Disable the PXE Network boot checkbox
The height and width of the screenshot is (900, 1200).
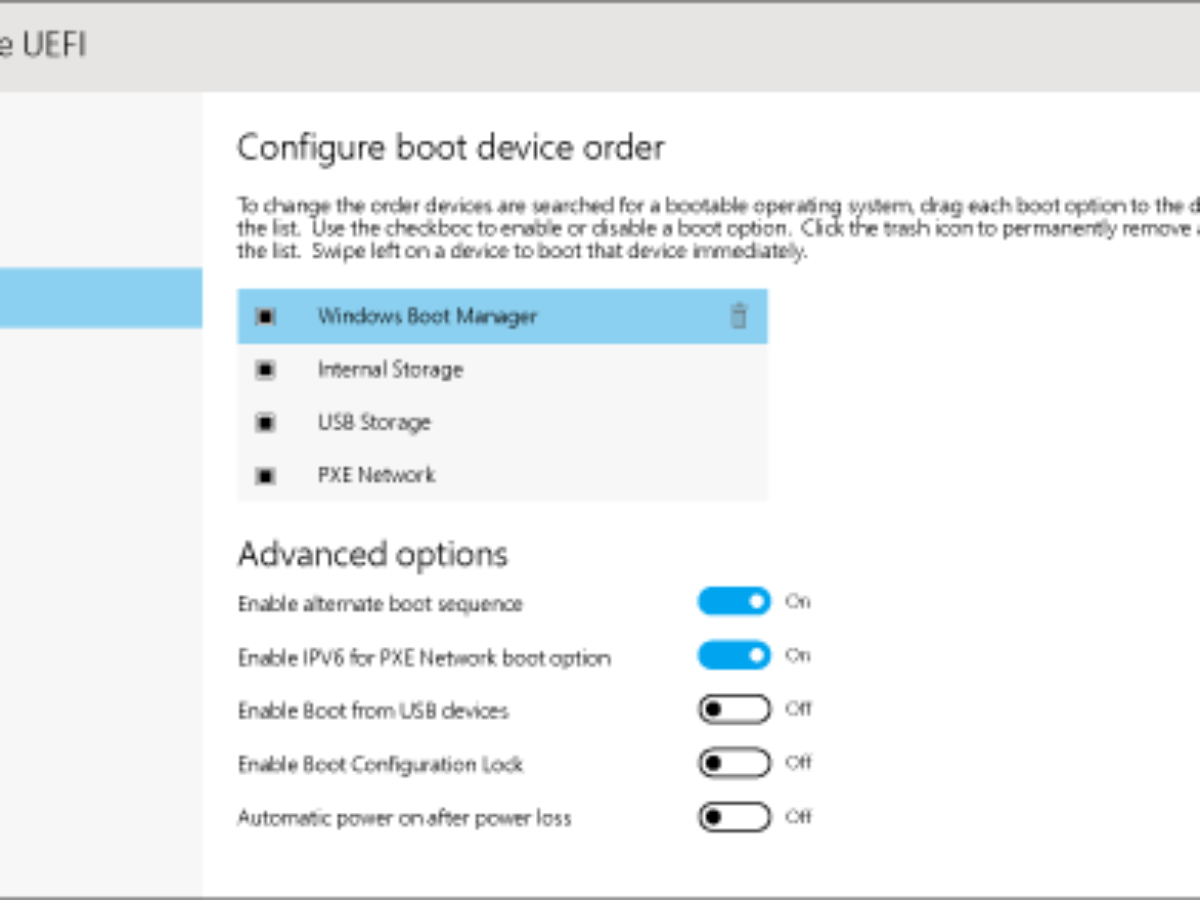click(265, 476)
